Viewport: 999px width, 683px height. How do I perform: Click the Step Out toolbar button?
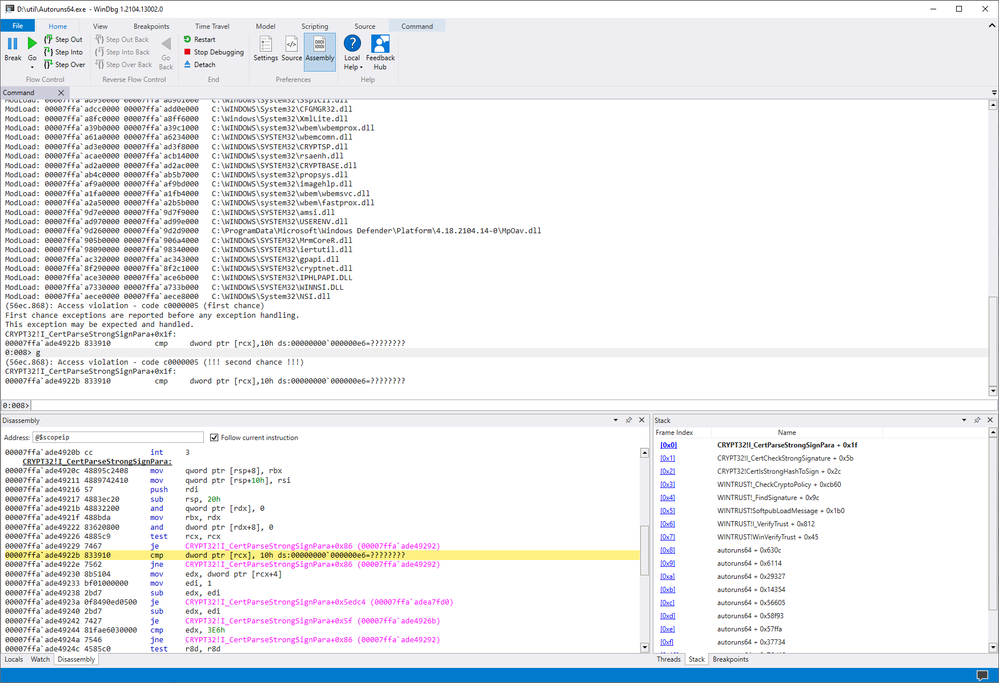tap(63, 40)
